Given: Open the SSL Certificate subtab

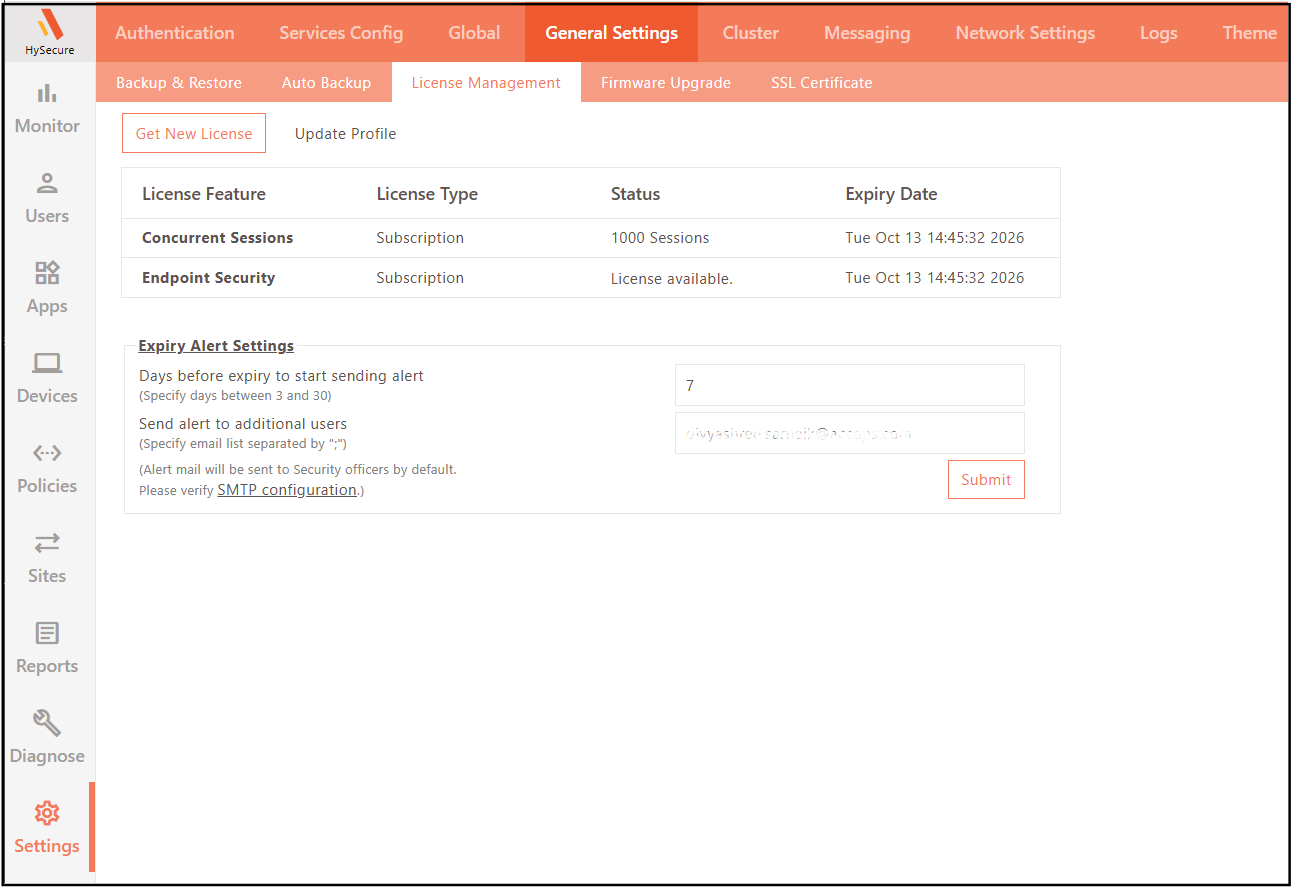Looking at the screenshot, I should coord(821,83).
